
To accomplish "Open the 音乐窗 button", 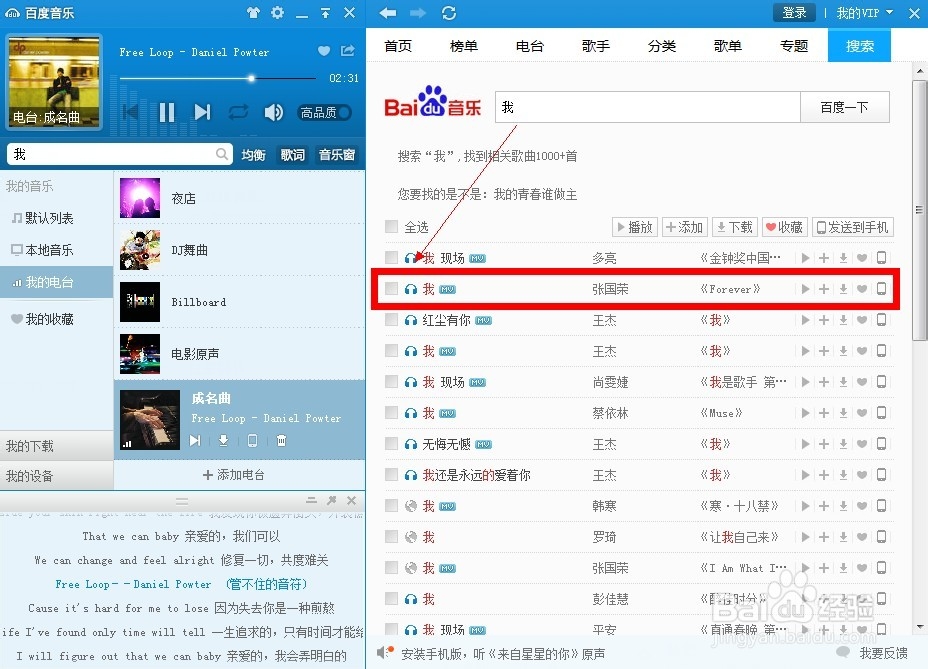I will tap(337, 155).
